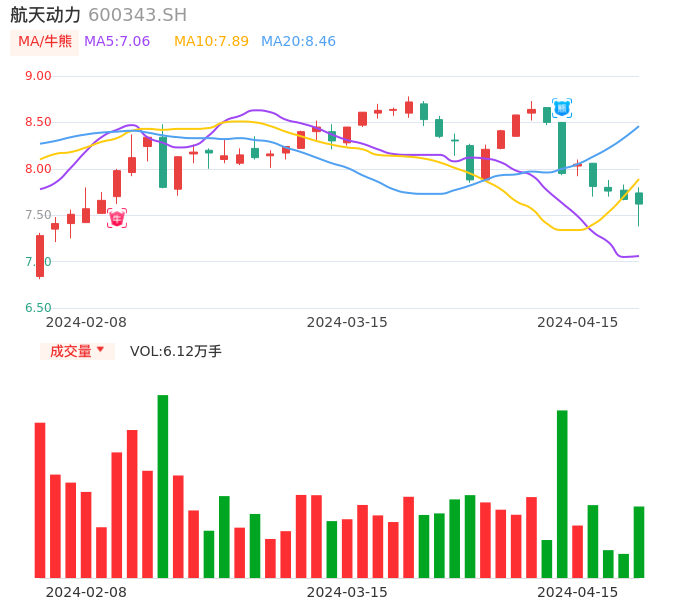686x606 pixels.
Task: Toggle the MA10:7.89 legend line
Action: 211,42
